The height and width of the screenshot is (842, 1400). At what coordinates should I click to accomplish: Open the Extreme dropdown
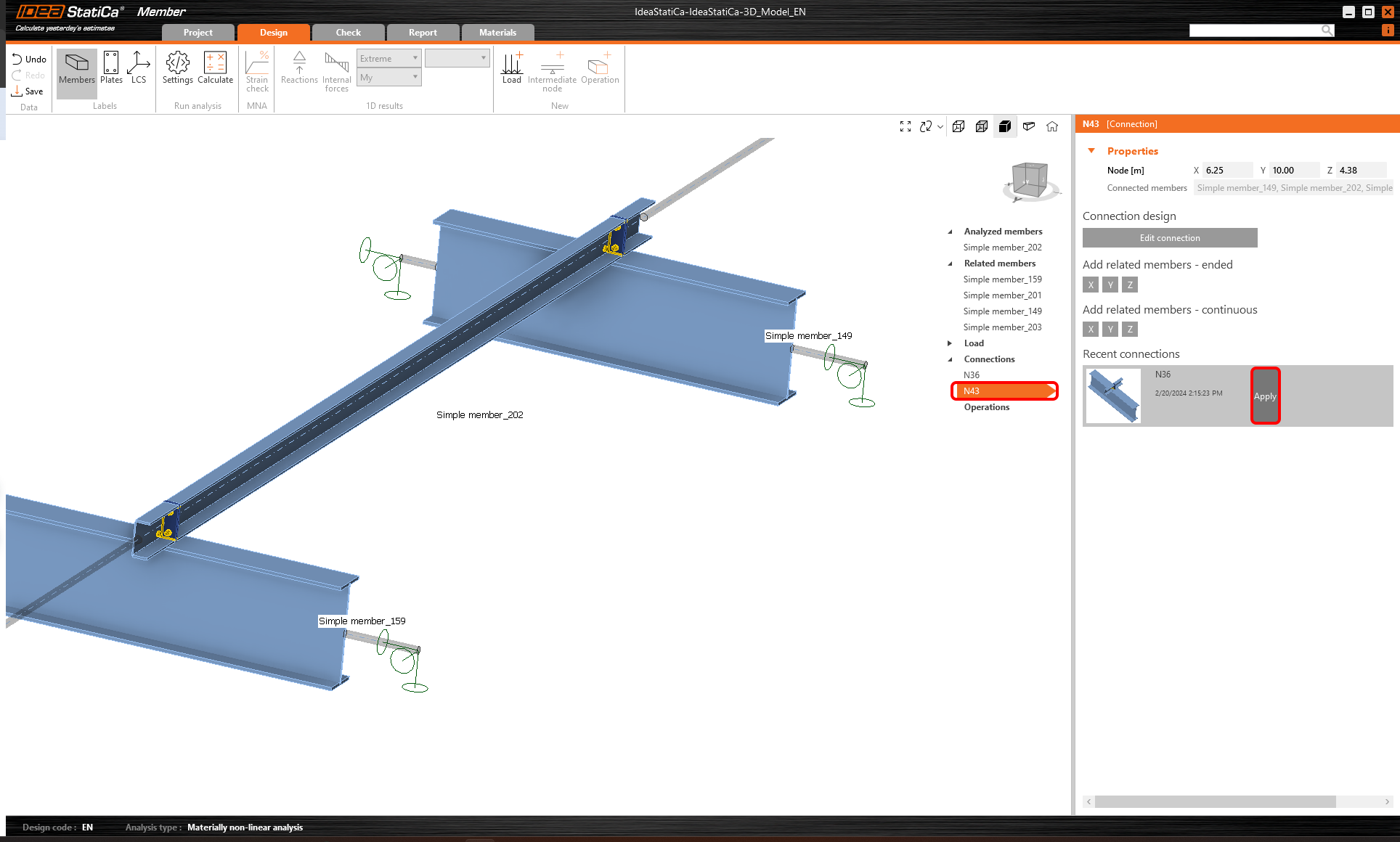pyautogui.click(x=389, y=58)
